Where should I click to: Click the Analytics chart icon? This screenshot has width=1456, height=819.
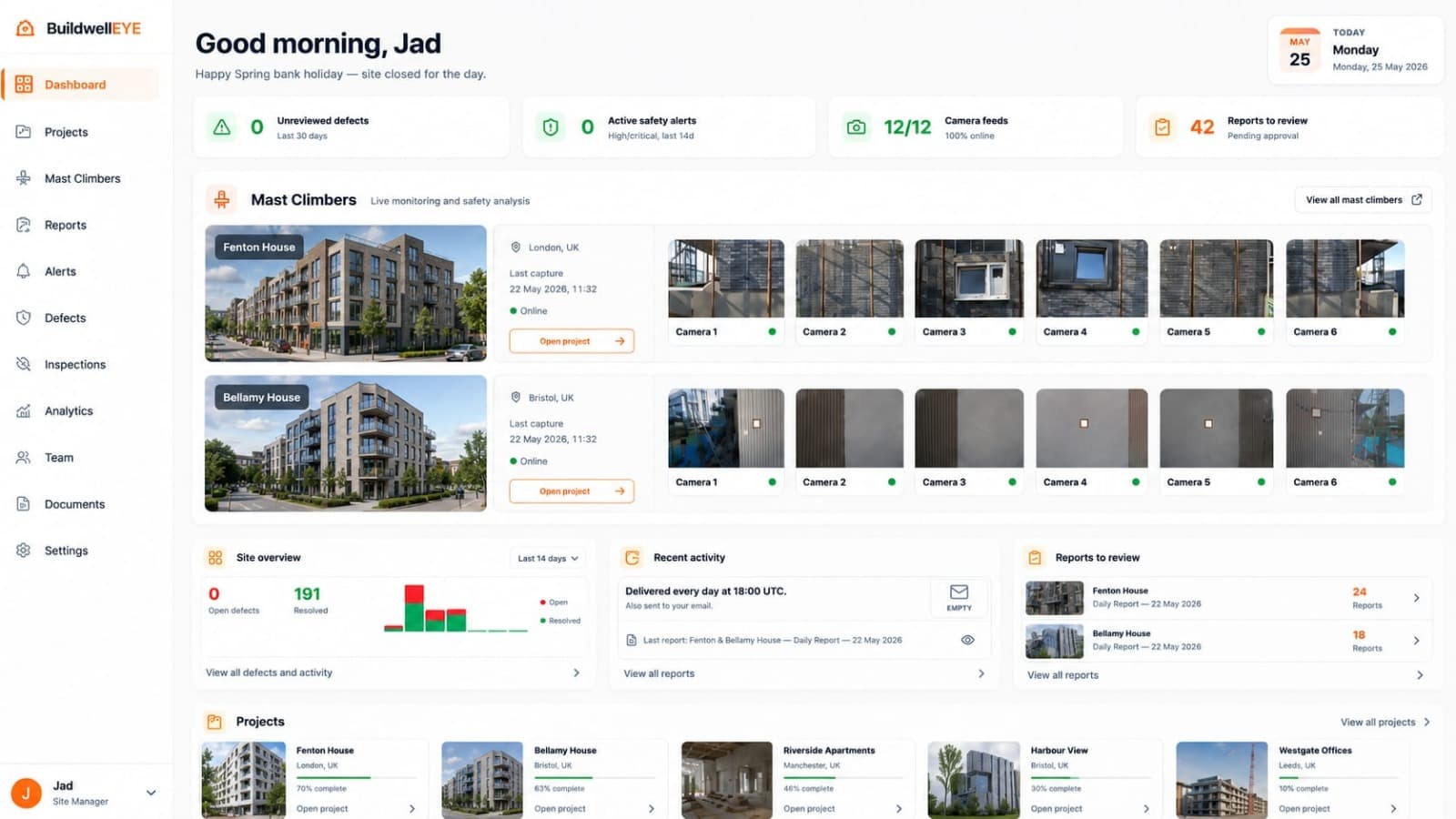click(x=24, y=410)
